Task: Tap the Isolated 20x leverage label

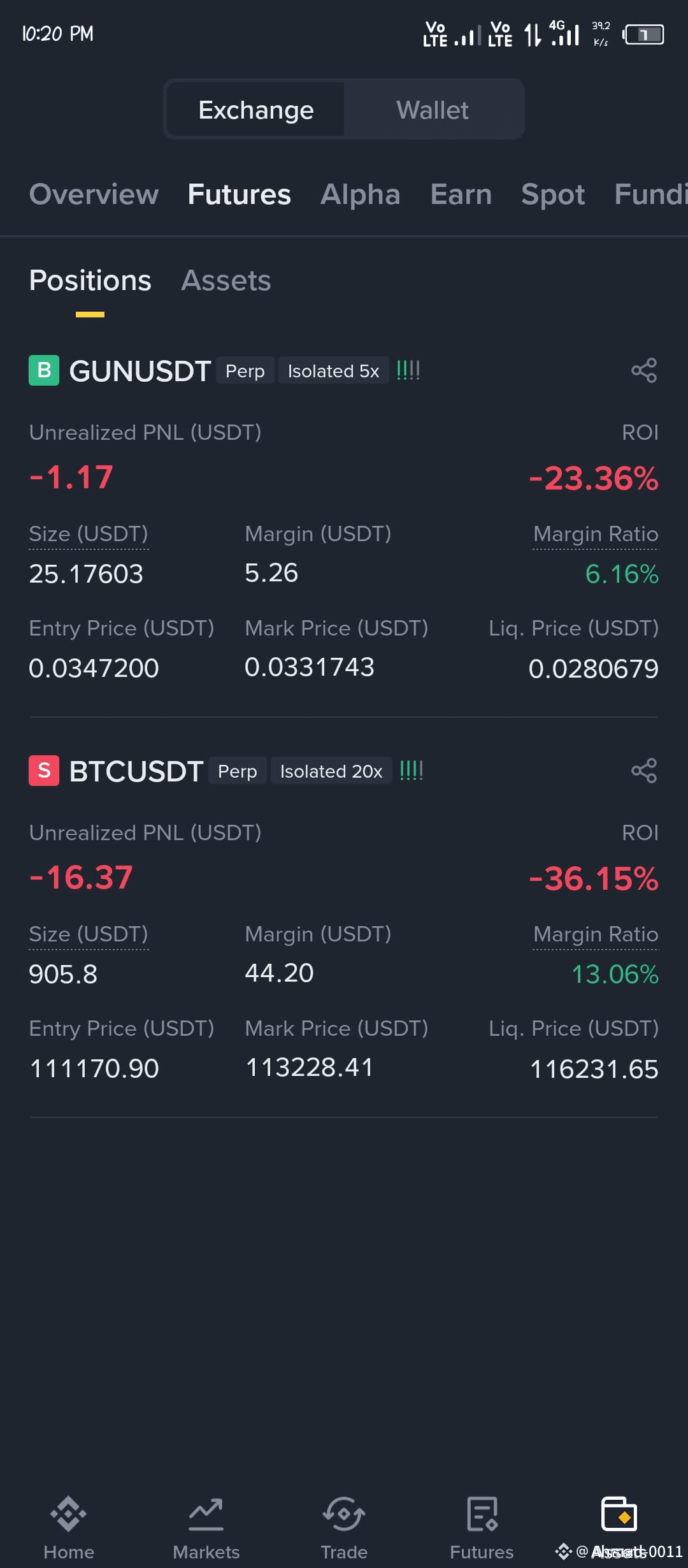Action: [x=331, y=771]
